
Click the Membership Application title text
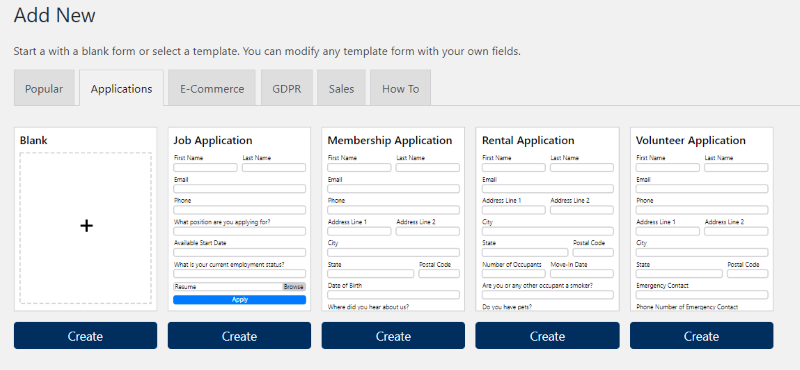390,140
